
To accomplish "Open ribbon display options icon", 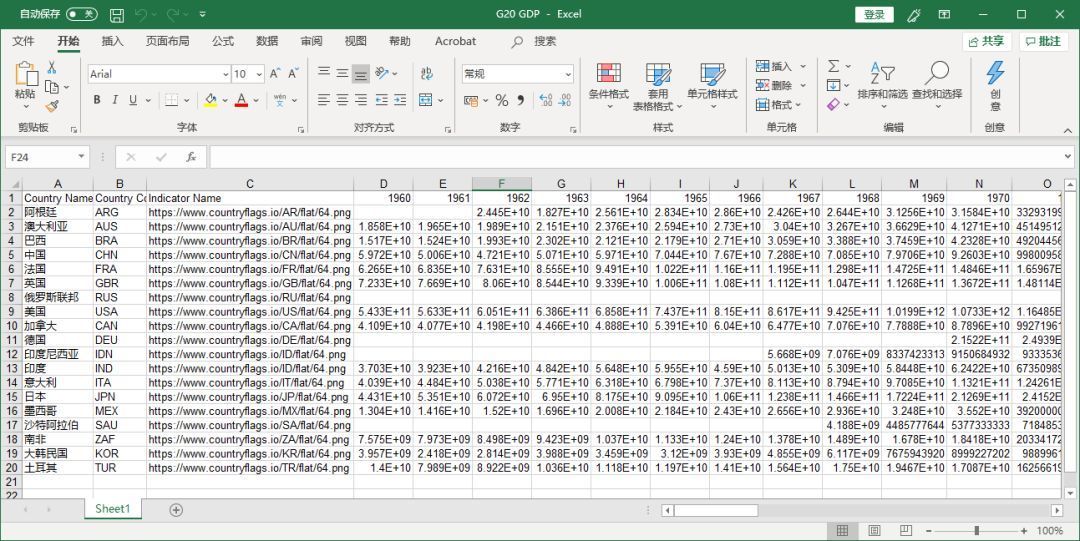I will (x=945, y=14).
